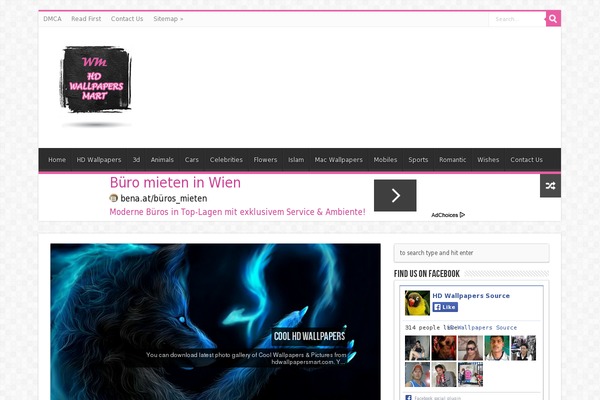Click the bena.at/büros_mieten ad URL
The height and width of the screenshot is (400, 600).
click(164, 198)
